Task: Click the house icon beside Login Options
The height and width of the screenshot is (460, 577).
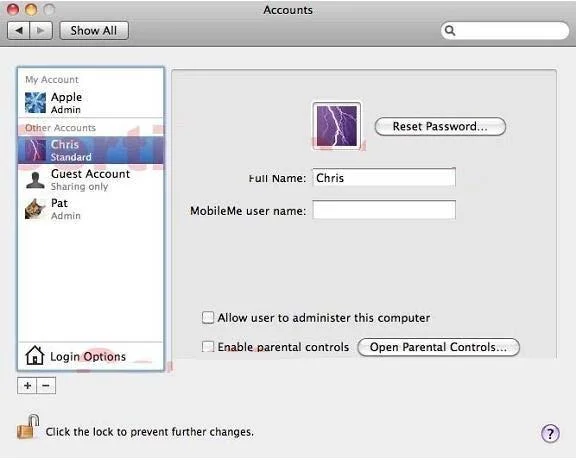Action: point(35,355)
